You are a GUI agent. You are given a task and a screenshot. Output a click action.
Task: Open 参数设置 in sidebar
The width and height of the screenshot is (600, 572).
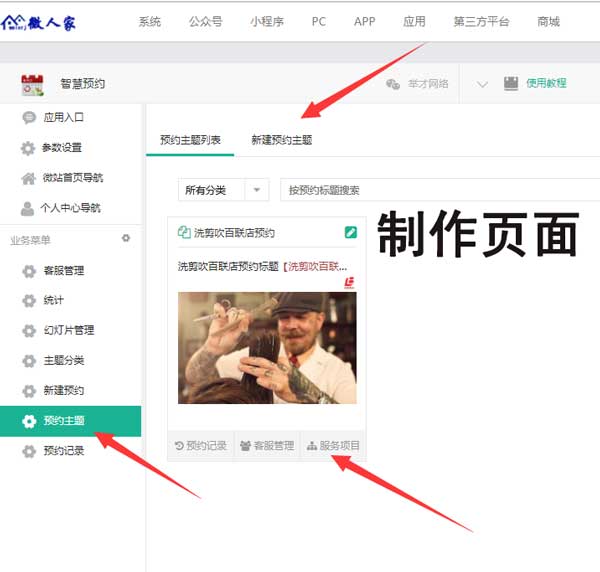(62, 147)
